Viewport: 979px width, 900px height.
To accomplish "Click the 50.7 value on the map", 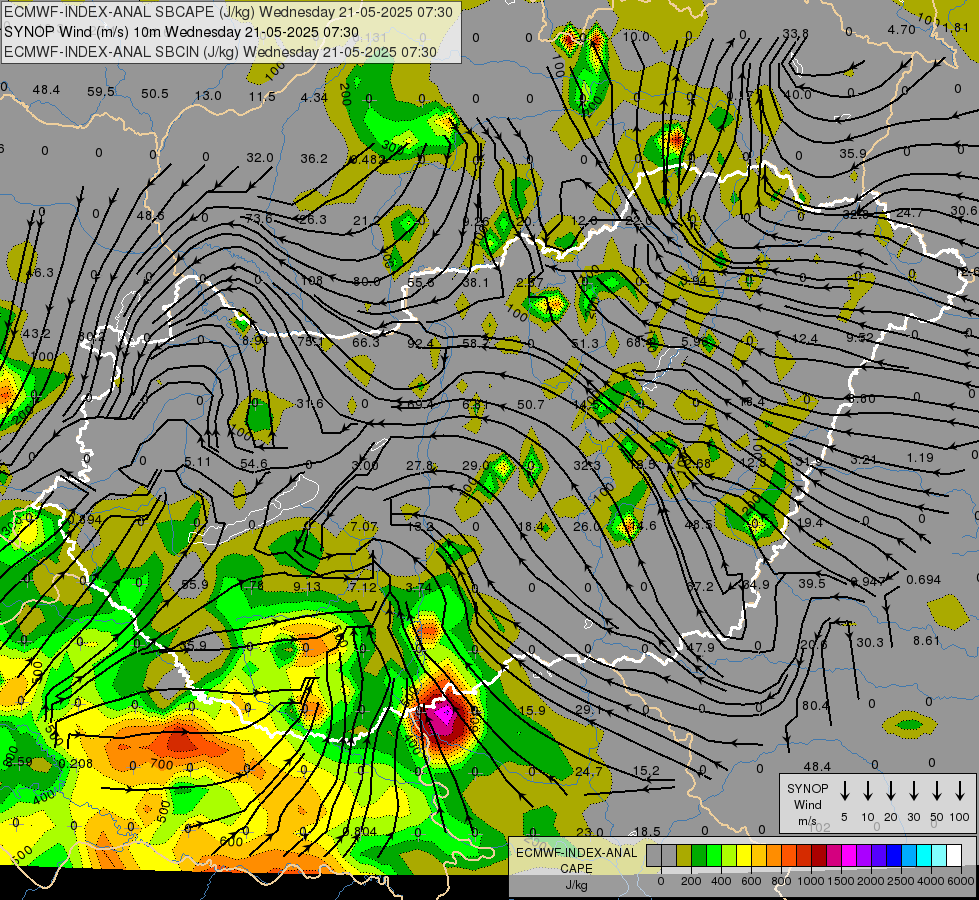I will (531, 405).
